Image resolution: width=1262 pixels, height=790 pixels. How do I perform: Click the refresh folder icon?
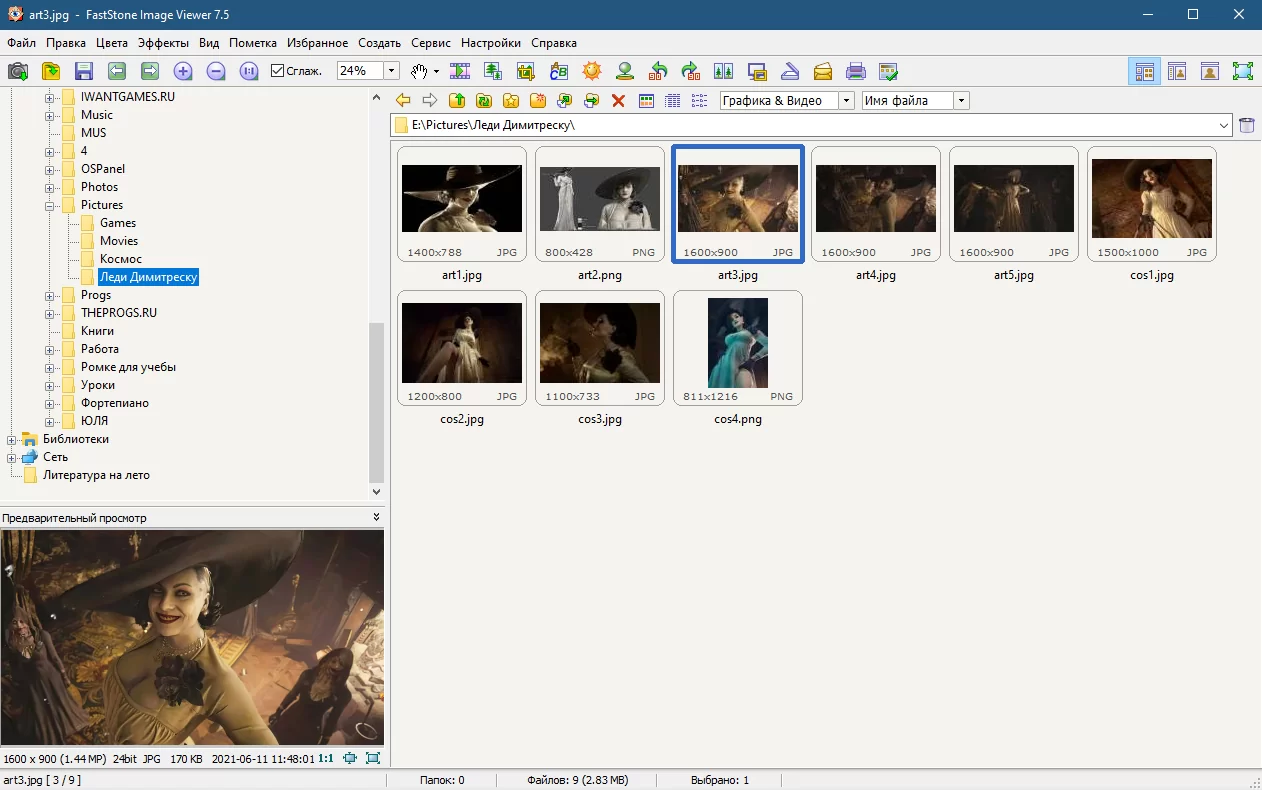[x=484, y=100]
